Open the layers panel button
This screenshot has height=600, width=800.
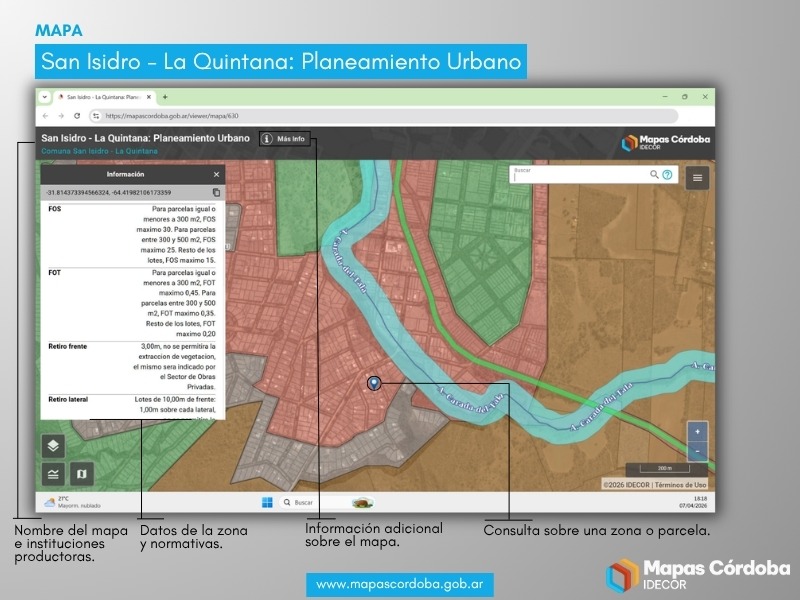54,446
